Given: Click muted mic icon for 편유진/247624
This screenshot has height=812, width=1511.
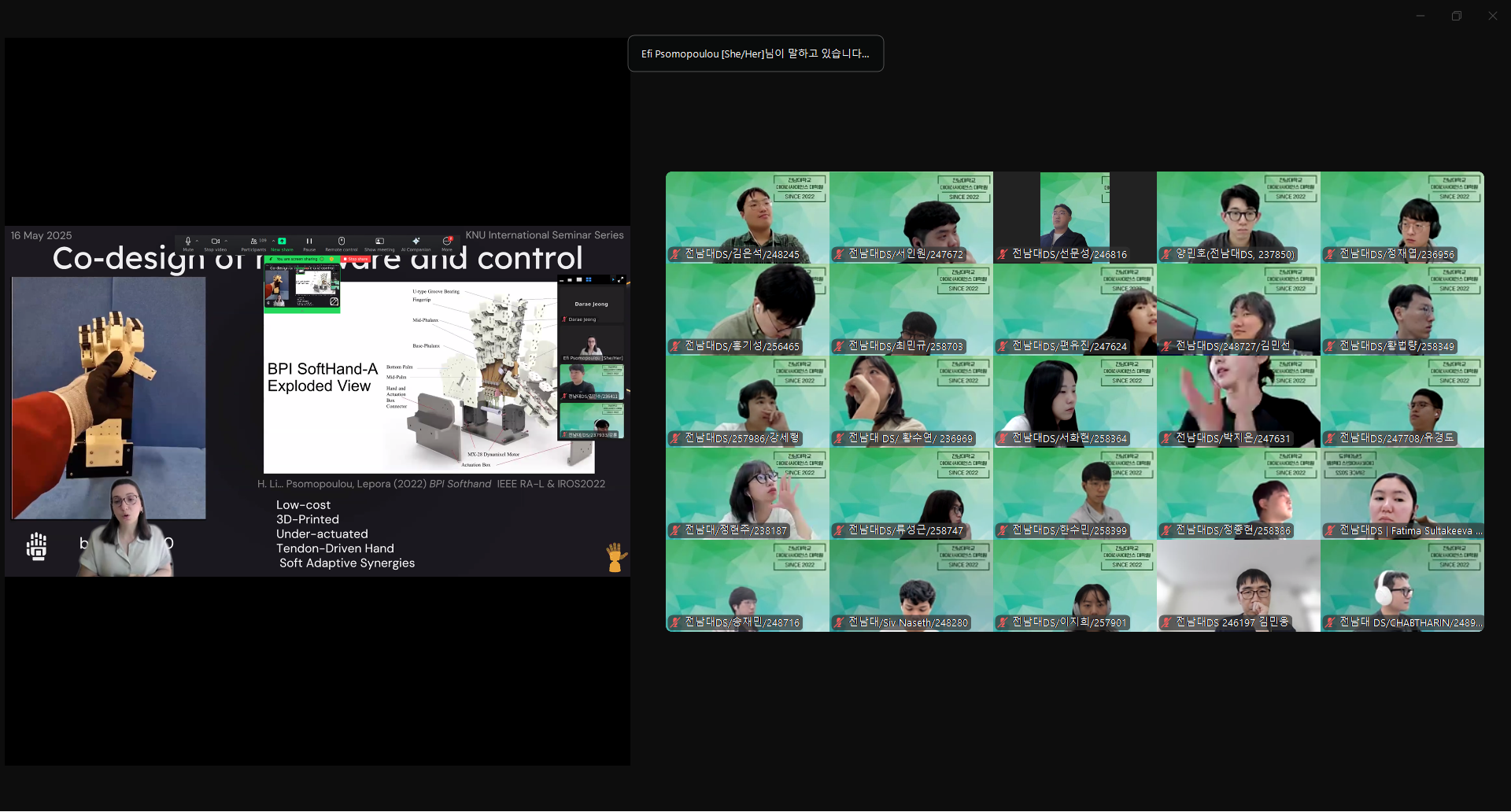Looking at the screenshot, I should (1003, 346).
